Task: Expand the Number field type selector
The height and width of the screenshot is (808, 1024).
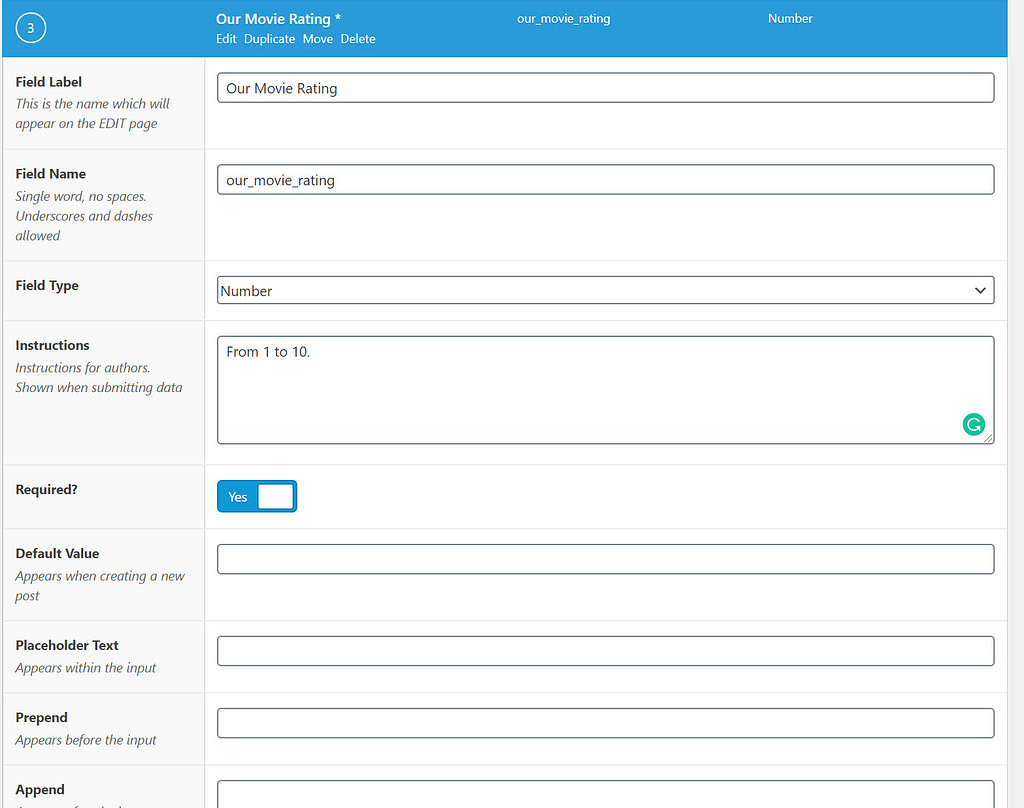Action: point(605,290)
